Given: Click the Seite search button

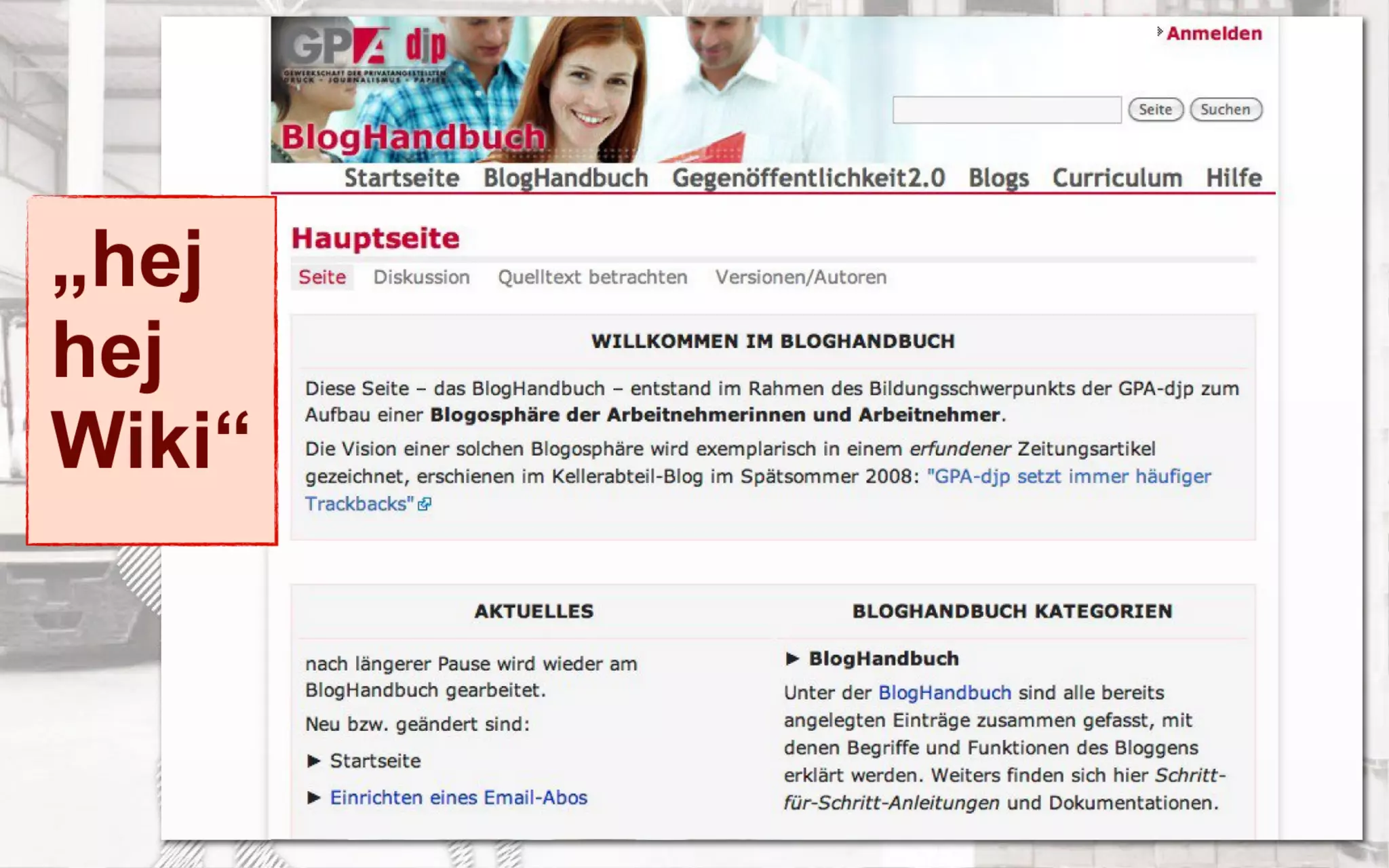Looking at the screenshot, I should (x=1156, y=110).
